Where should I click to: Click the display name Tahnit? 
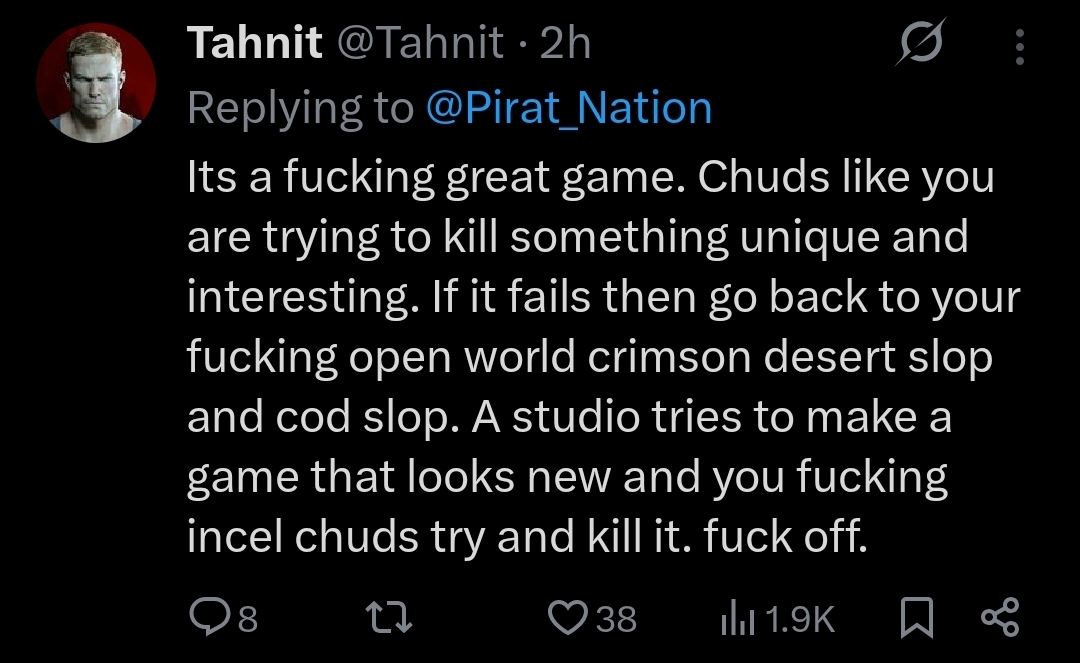tap(254, 43)
